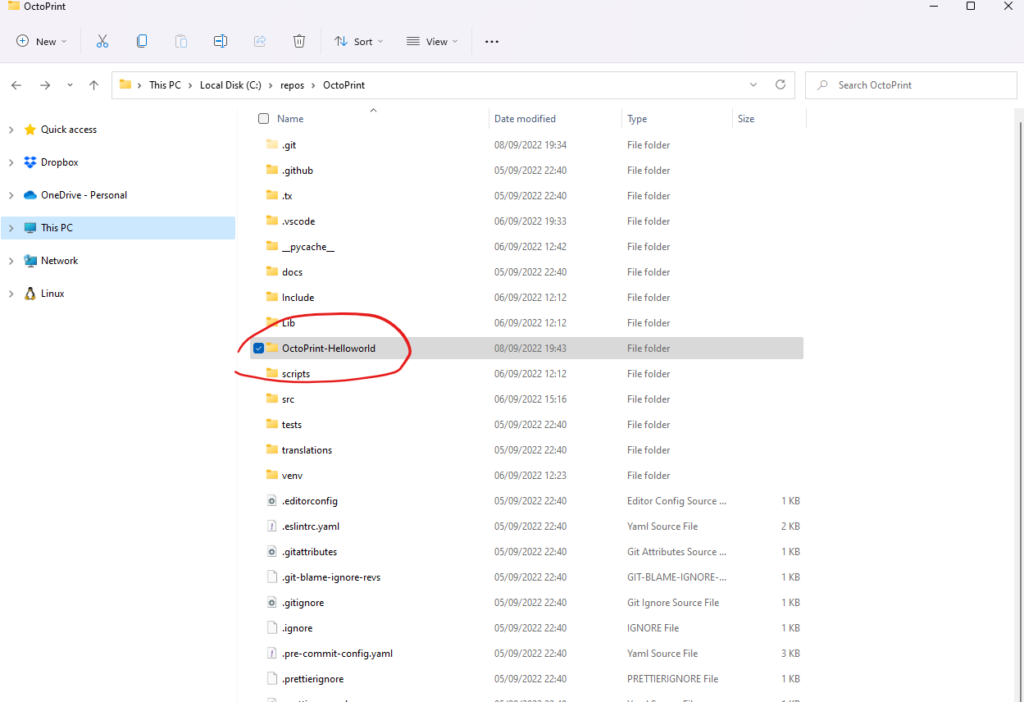Click the Network icon in sidebar
1024x702 pixels.
click(30, 261)
